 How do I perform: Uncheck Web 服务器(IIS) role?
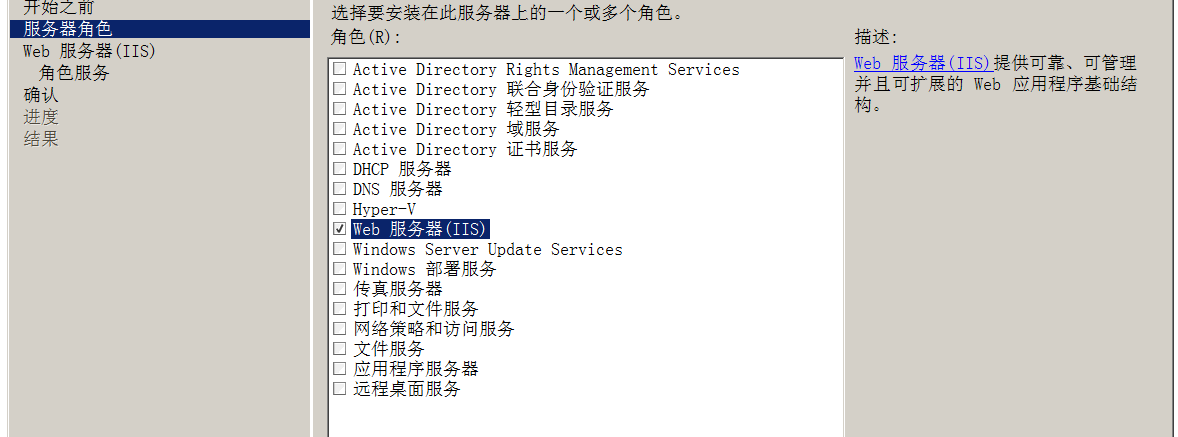340,229
